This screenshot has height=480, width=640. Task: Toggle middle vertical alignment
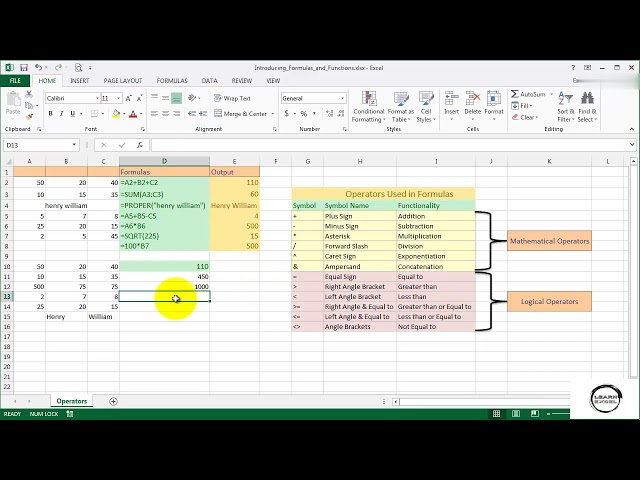pyautogui.click(x=165, y=98)
